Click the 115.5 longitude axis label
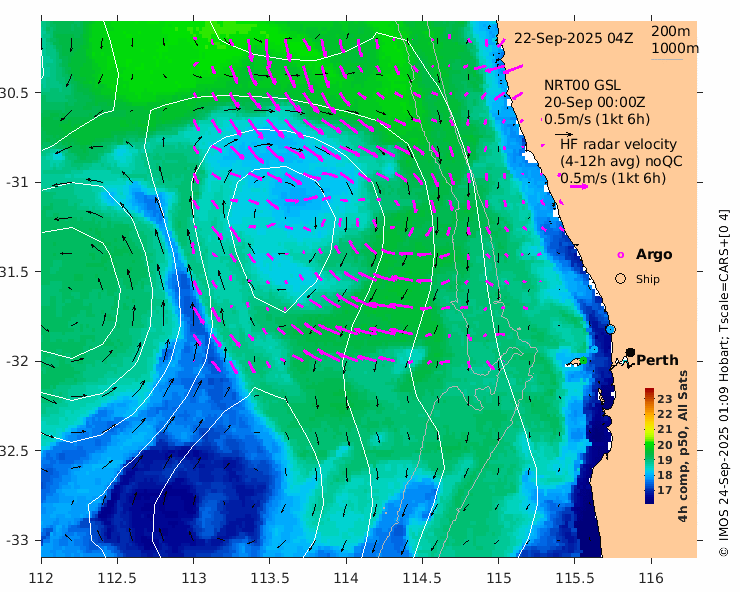 574,578
